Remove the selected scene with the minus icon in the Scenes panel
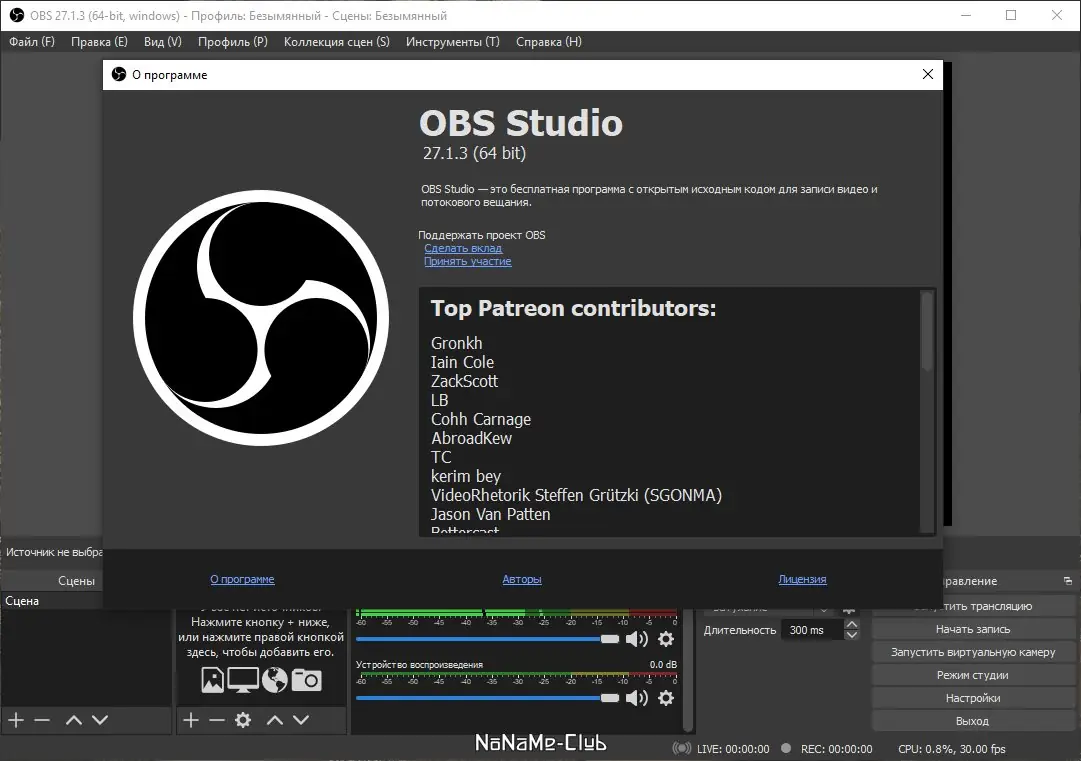1081x761 pixels. click(42, 720)
